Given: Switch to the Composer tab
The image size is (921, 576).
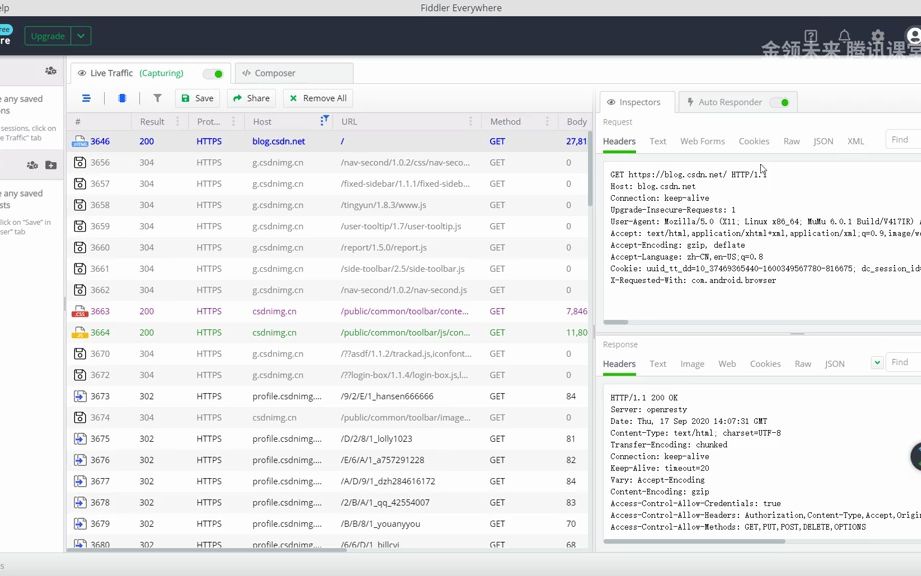Looking at the screenshot, I should (x=294, y=73).
